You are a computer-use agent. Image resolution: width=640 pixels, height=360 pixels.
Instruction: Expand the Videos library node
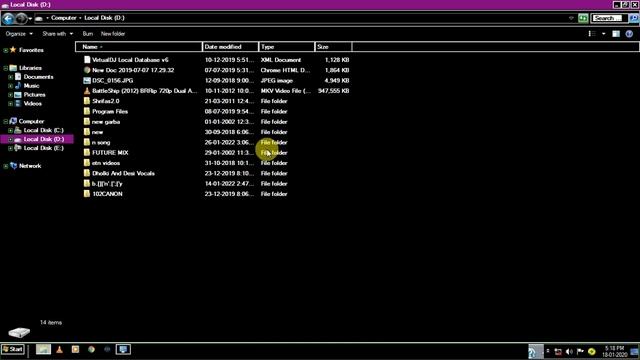[11, 104]
